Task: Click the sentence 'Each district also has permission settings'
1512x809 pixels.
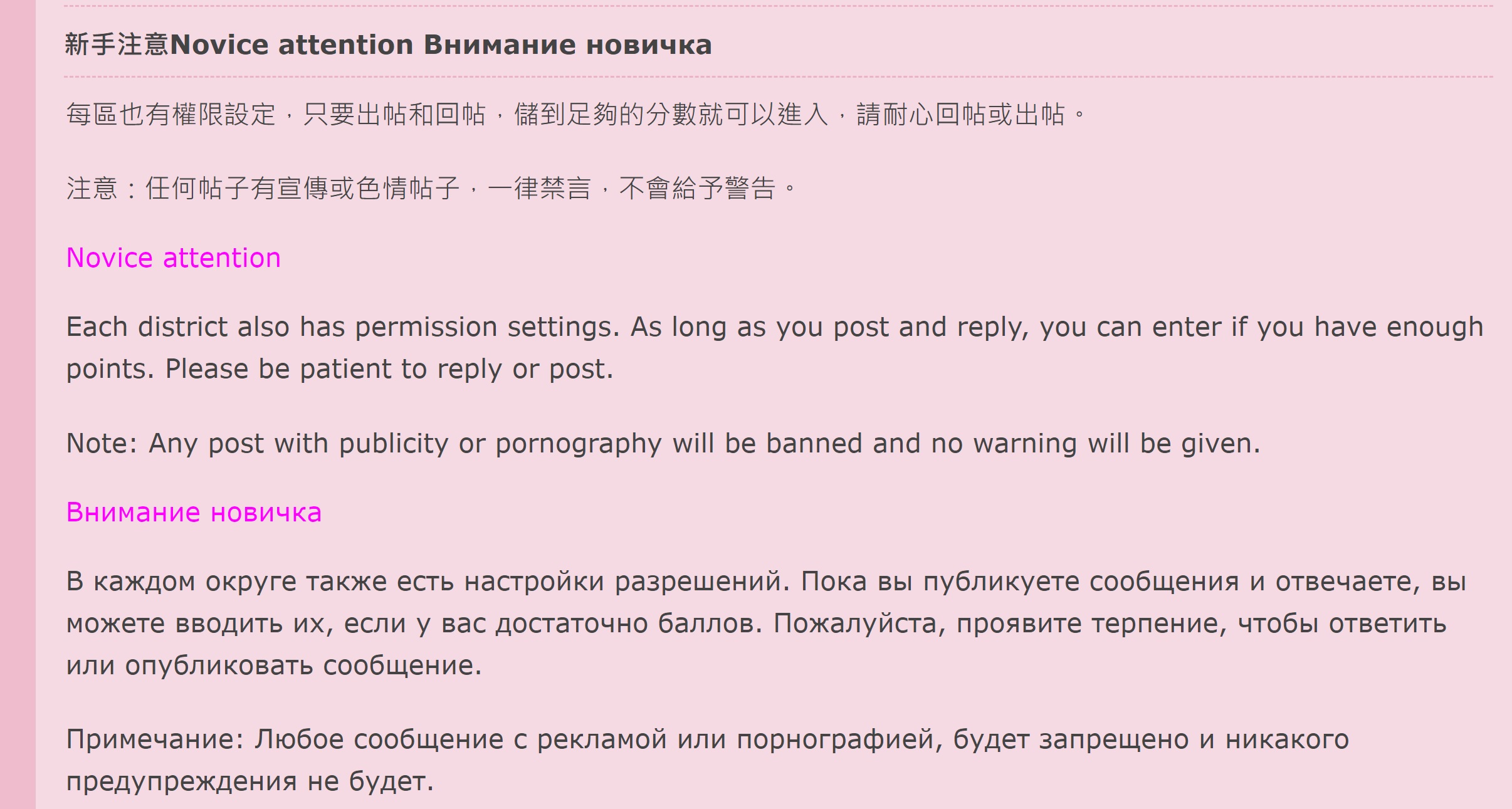Action: point(343,326)
